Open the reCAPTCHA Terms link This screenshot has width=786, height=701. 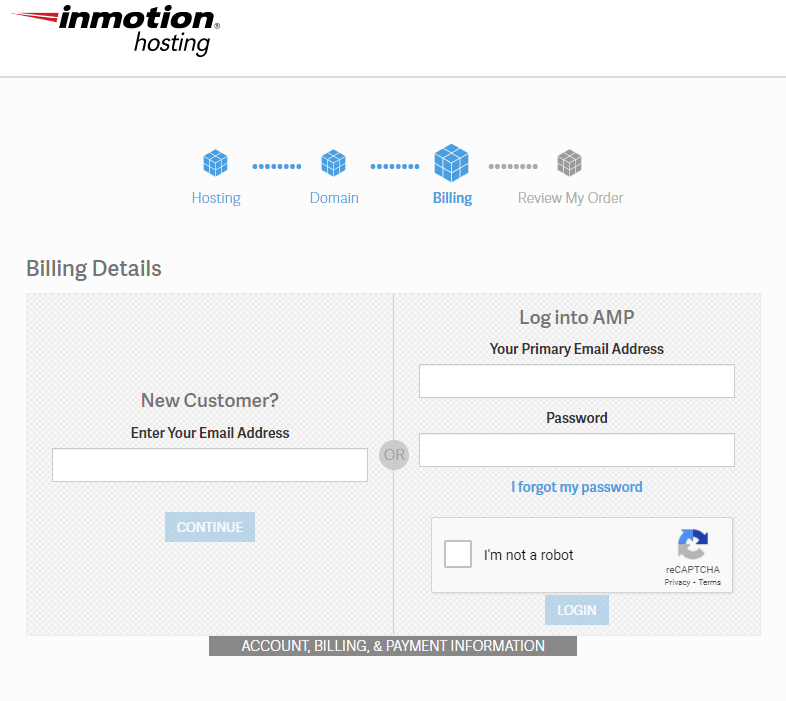[x=710, y=582]
